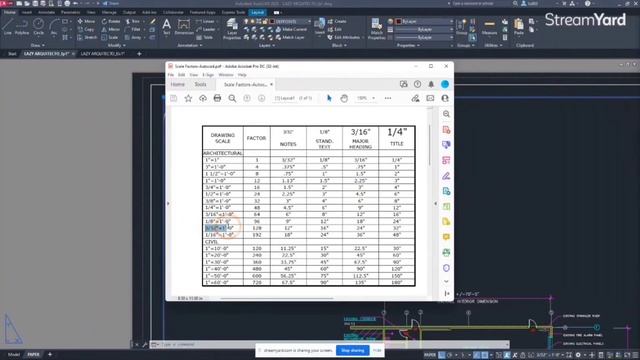The width and height of the screenshot is (640, 360).
Task: Open the Home ribbon tab in AutoCAD
Action: click(10, 12)
